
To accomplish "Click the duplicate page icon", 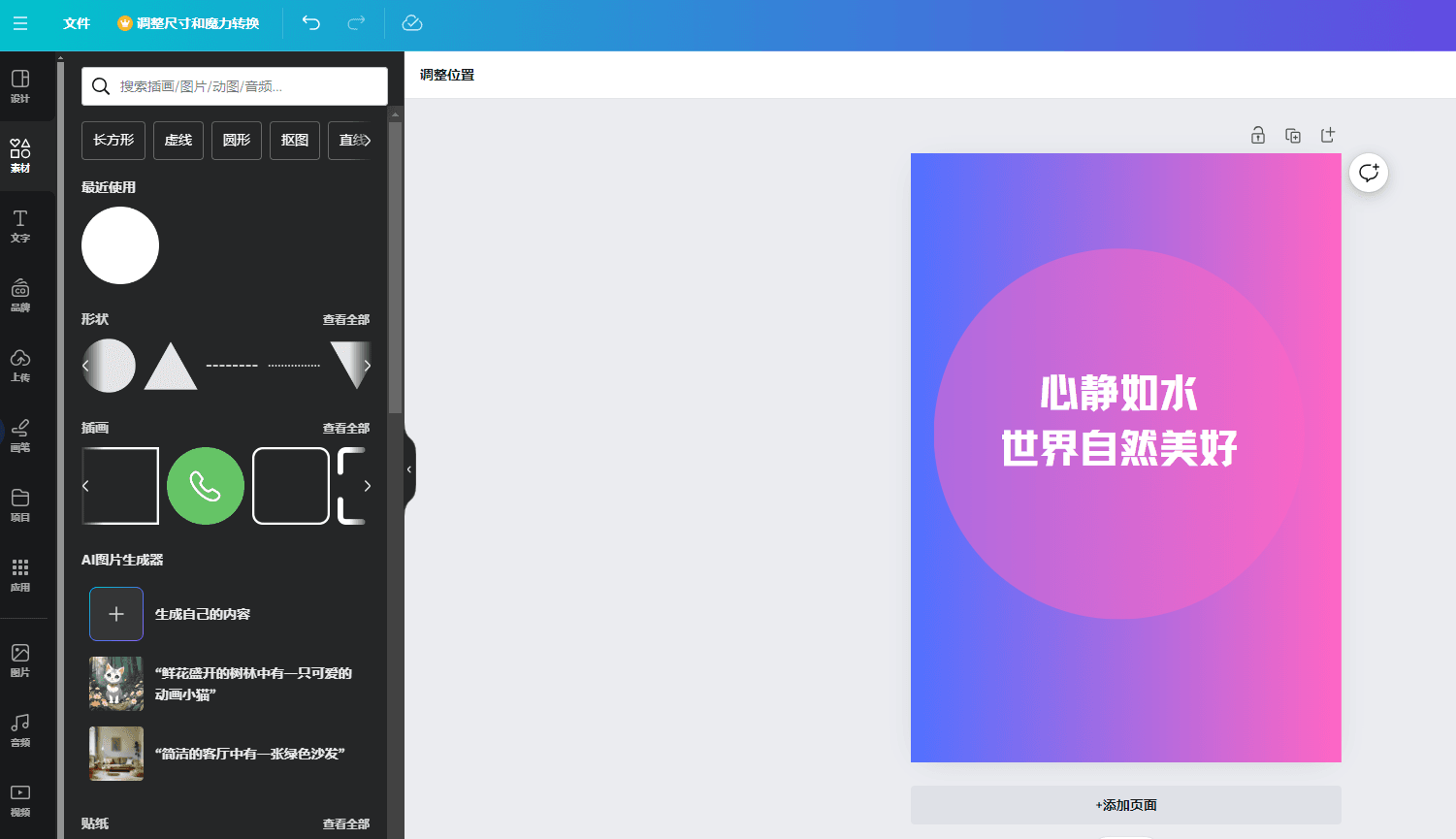I will (x=1293, y=135).
